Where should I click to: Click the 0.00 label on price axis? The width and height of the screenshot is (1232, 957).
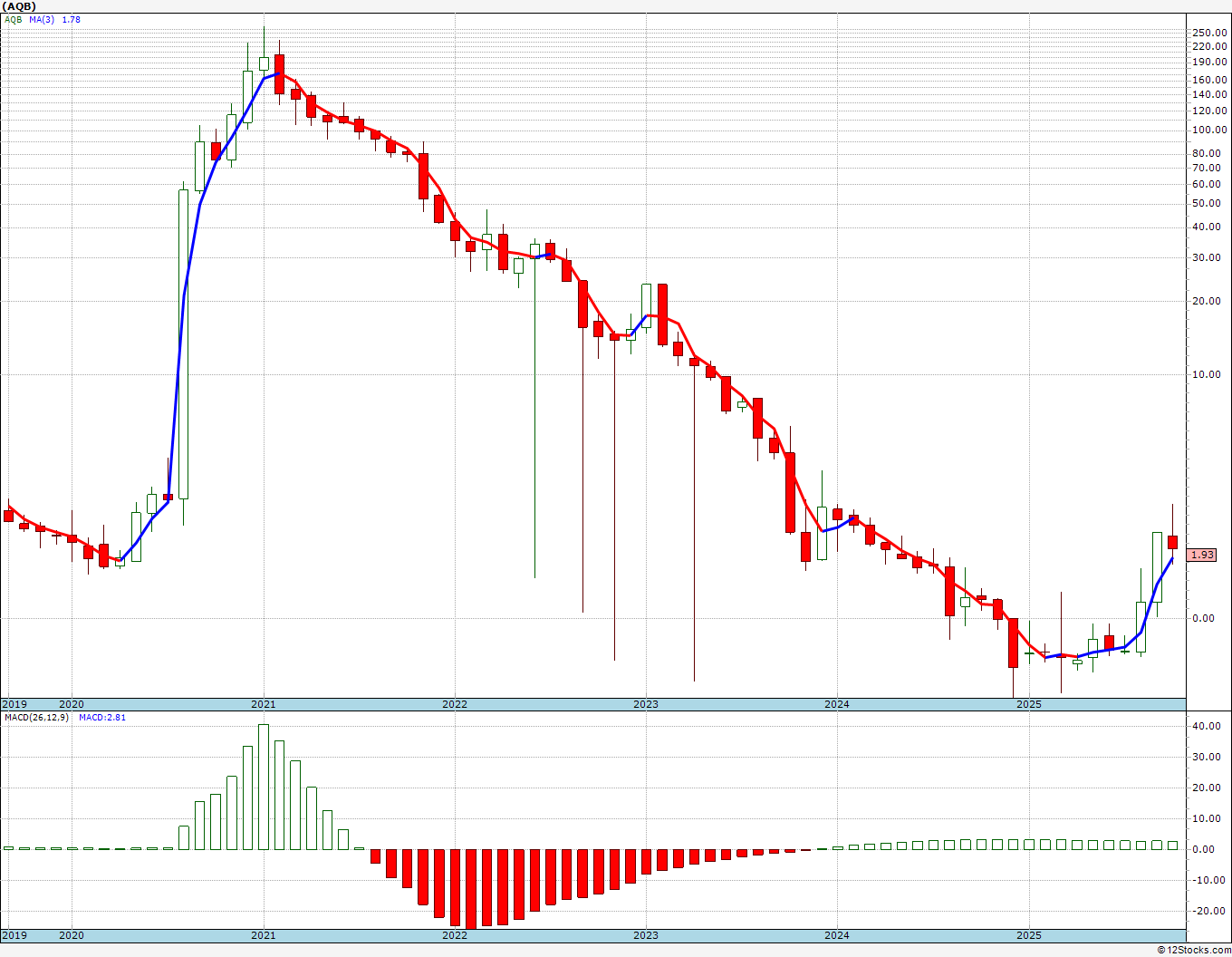point(1203,618)
